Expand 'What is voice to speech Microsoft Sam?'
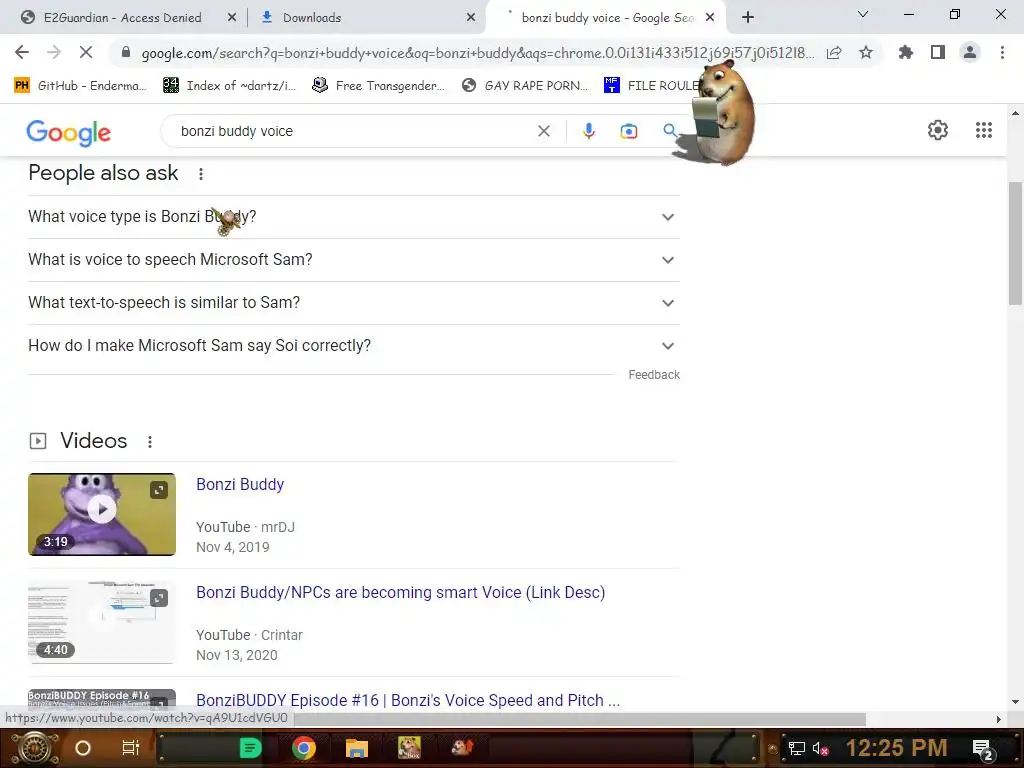The image size is (1024, 768). (353, 260)
